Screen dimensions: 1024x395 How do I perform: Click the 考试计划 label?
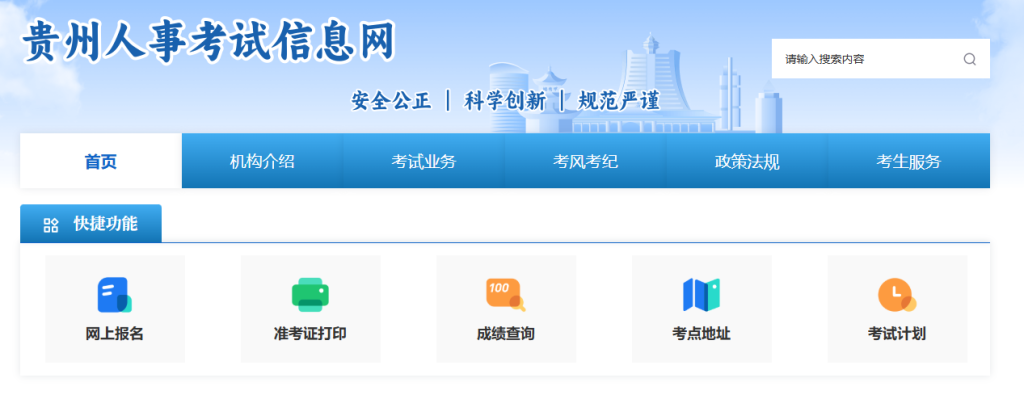(x=897, y=334)
